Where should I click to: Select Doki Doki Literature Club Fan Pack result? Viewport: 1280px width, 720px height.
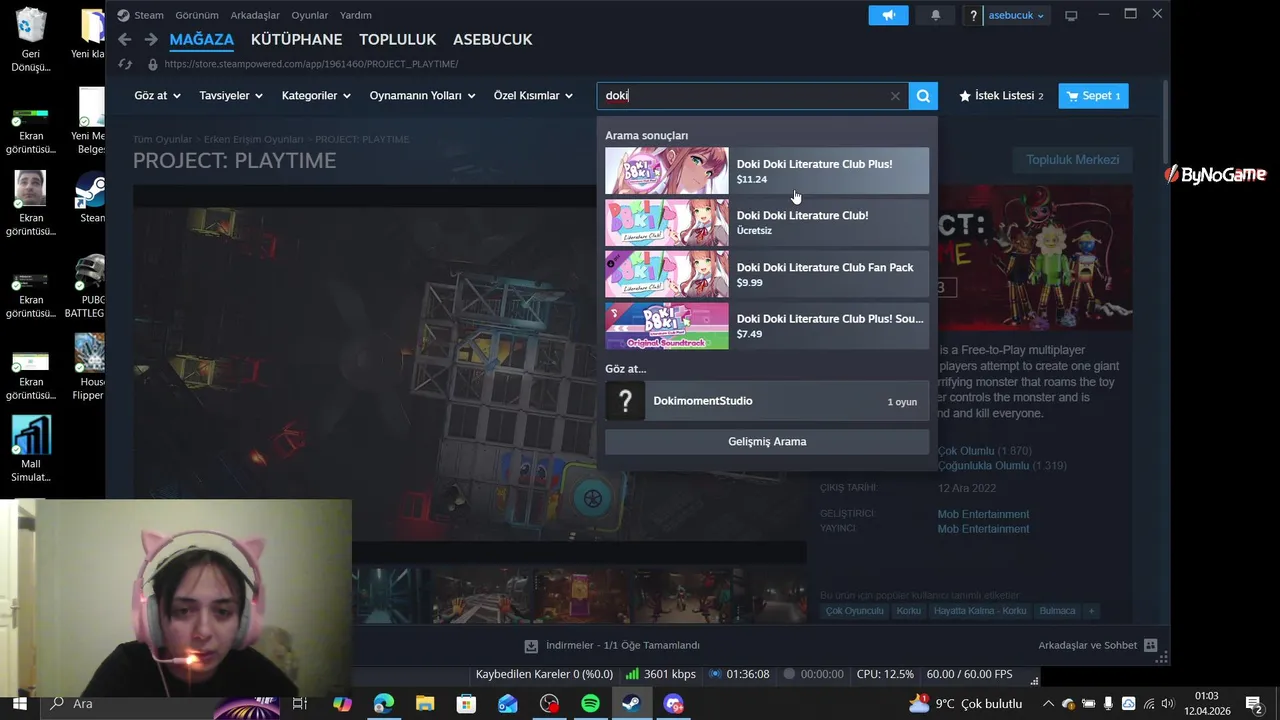[767, 274]
